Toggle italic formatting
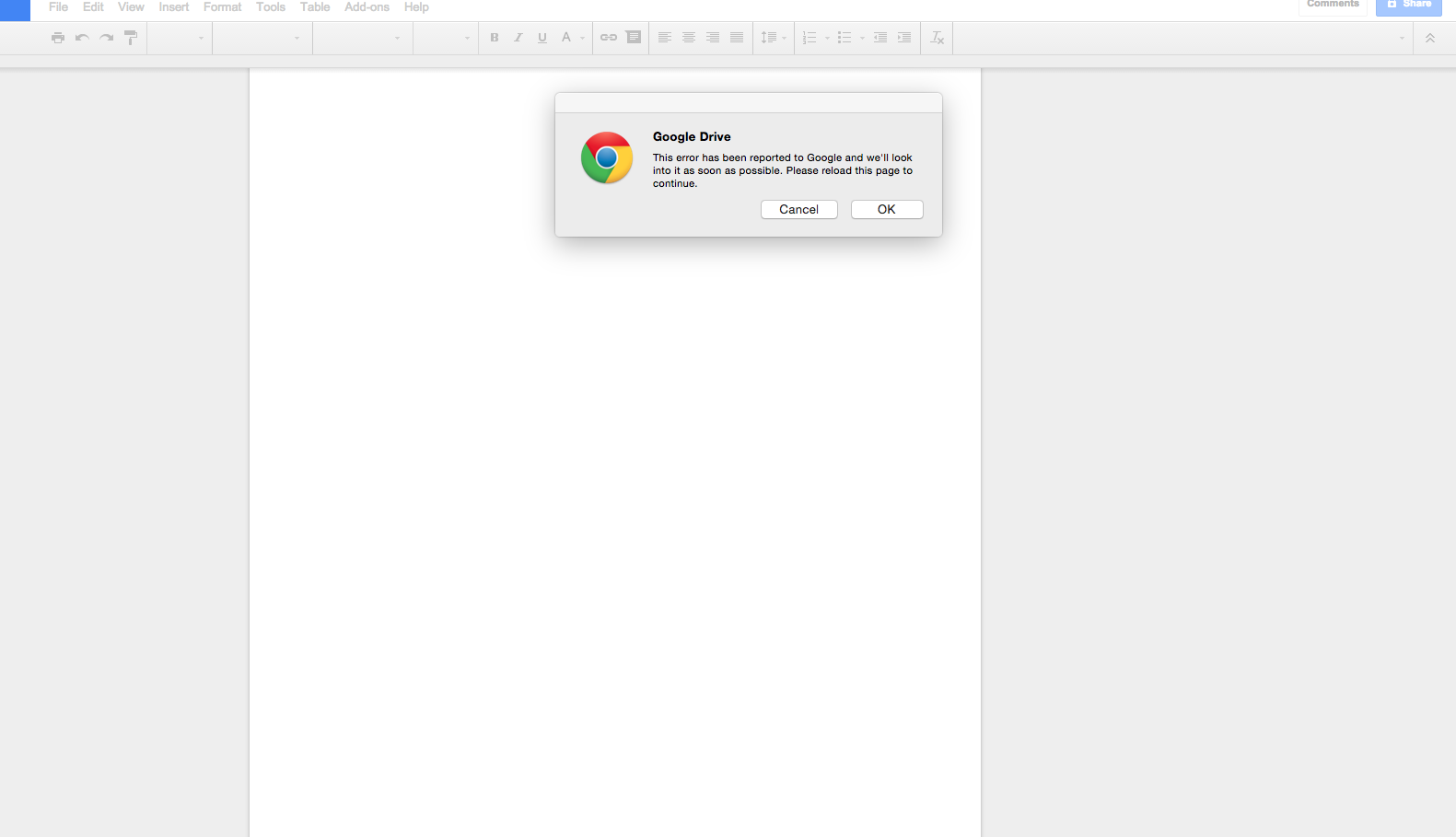The image size is (1456, 837). [518, 38]
